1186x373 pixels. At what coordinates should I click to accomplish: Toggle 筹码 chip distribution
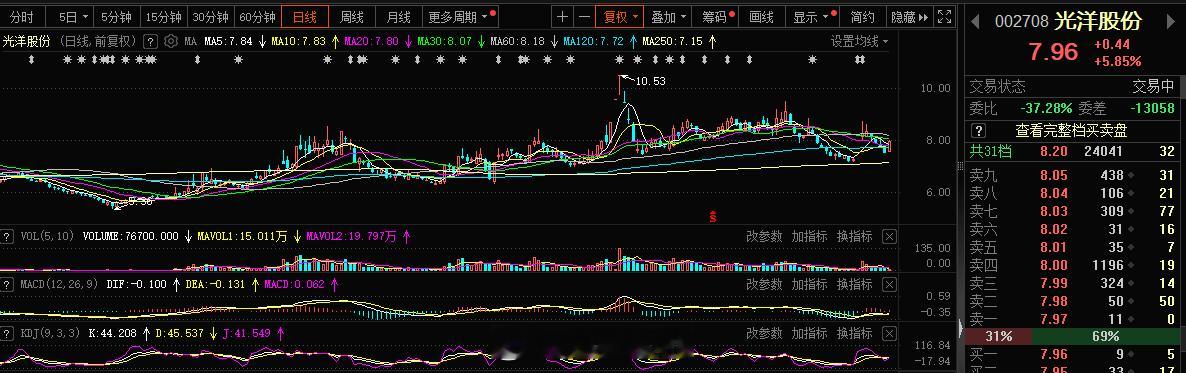coord(713,17)
